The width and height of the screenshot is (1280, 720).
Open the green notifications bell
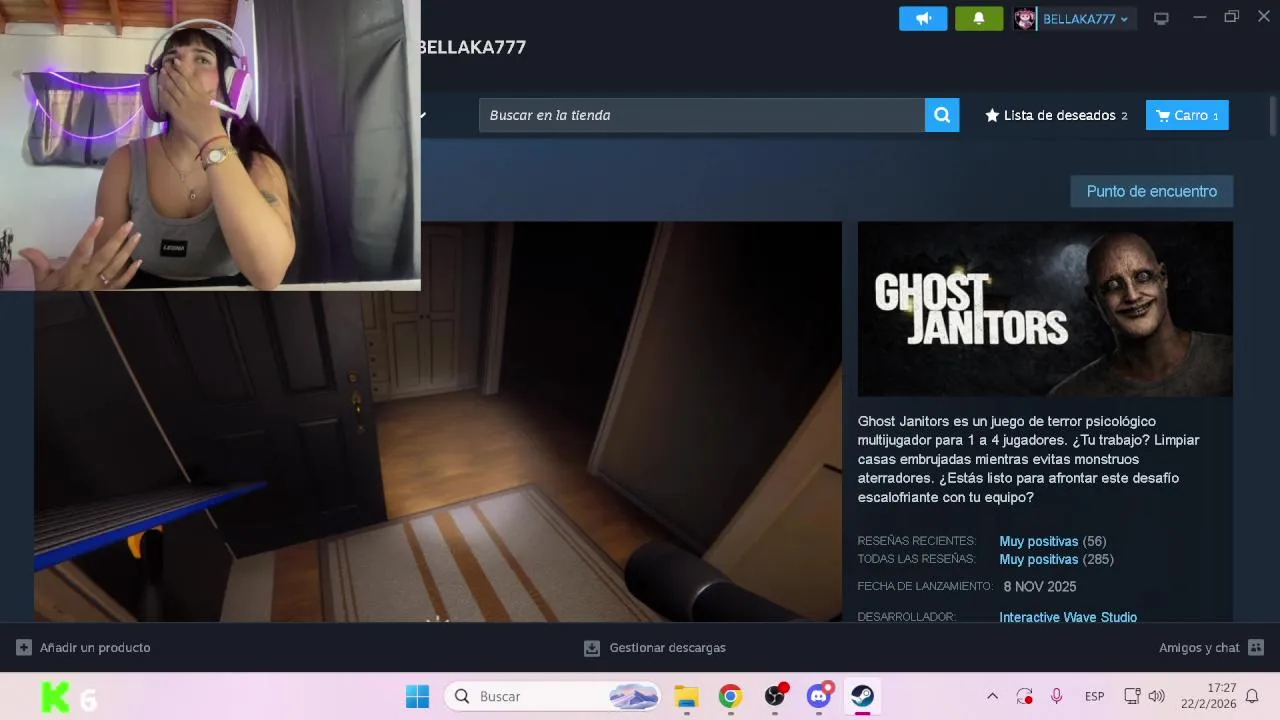click(x=979, y=18)
